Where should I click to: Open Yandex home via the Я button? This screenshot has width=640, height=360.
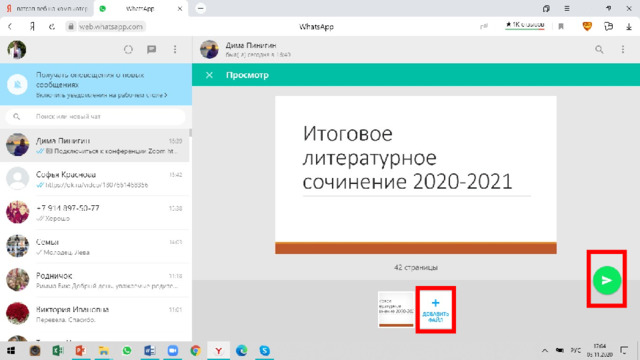pyautogui.click(x=32, y=27)
